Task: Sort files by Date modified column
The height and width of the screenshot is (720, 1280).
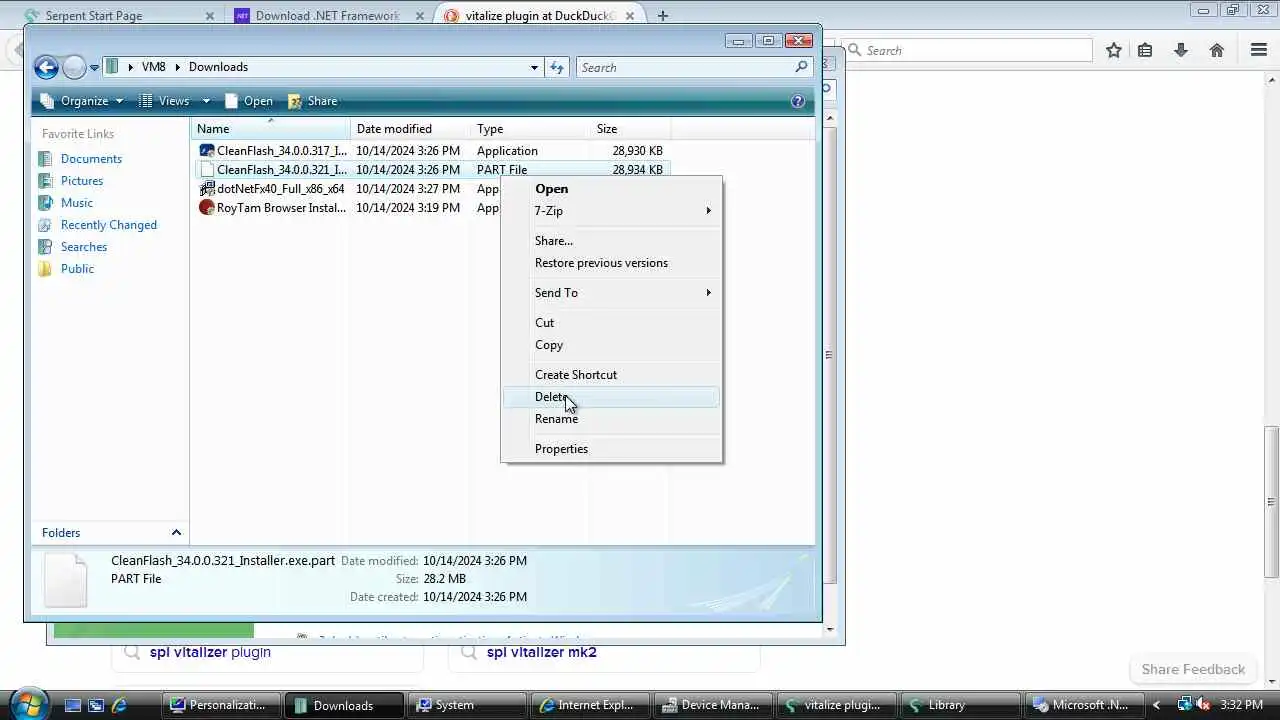Action: coord(410,129)
